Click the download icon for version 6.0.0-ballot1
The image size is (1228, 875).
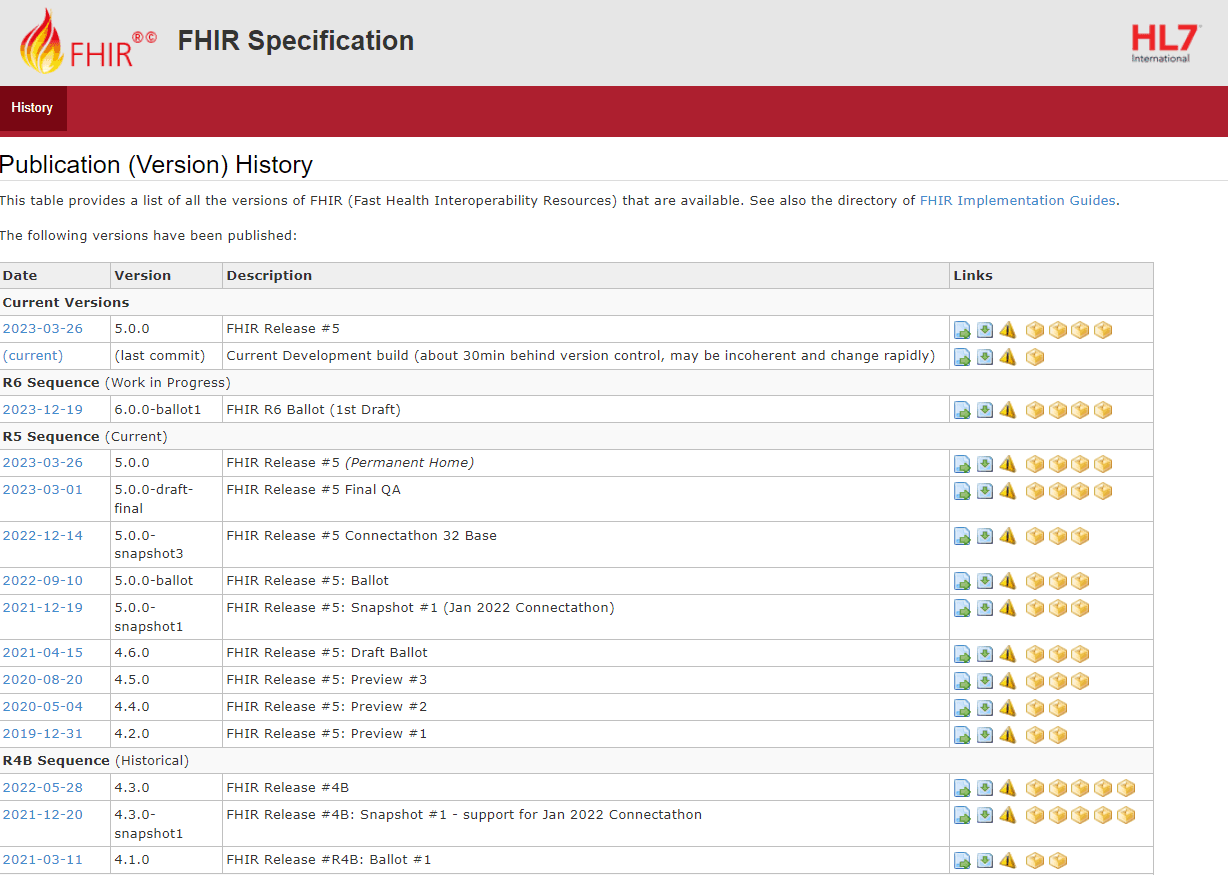984,409
